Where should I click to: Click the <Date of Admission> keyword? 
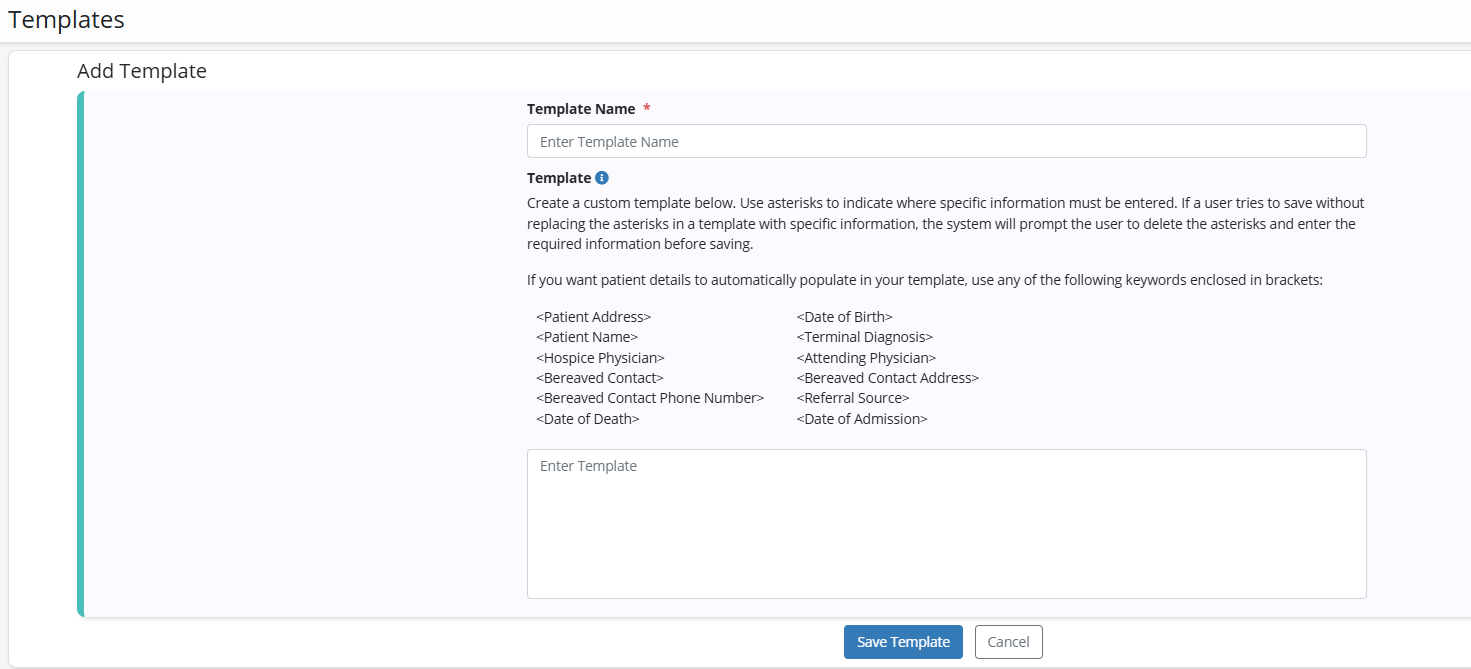coord(862,419)
